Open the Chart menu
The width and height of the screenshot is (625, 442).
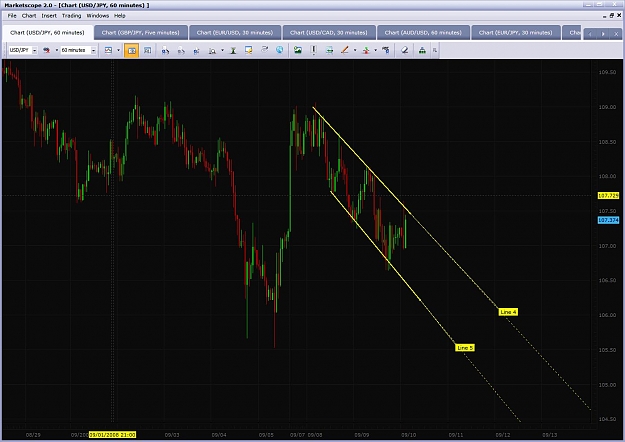[29, 16]
